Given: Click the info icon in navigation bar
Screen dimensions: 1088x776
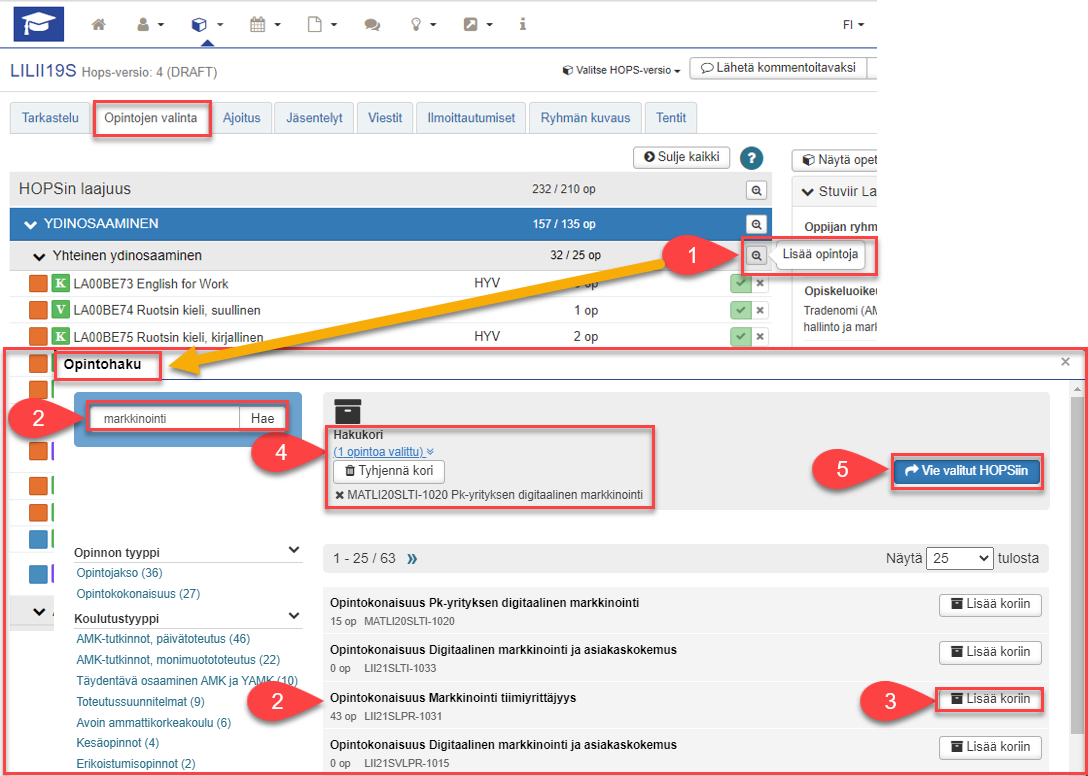Looking at the screenshot, I should point(522,25).
